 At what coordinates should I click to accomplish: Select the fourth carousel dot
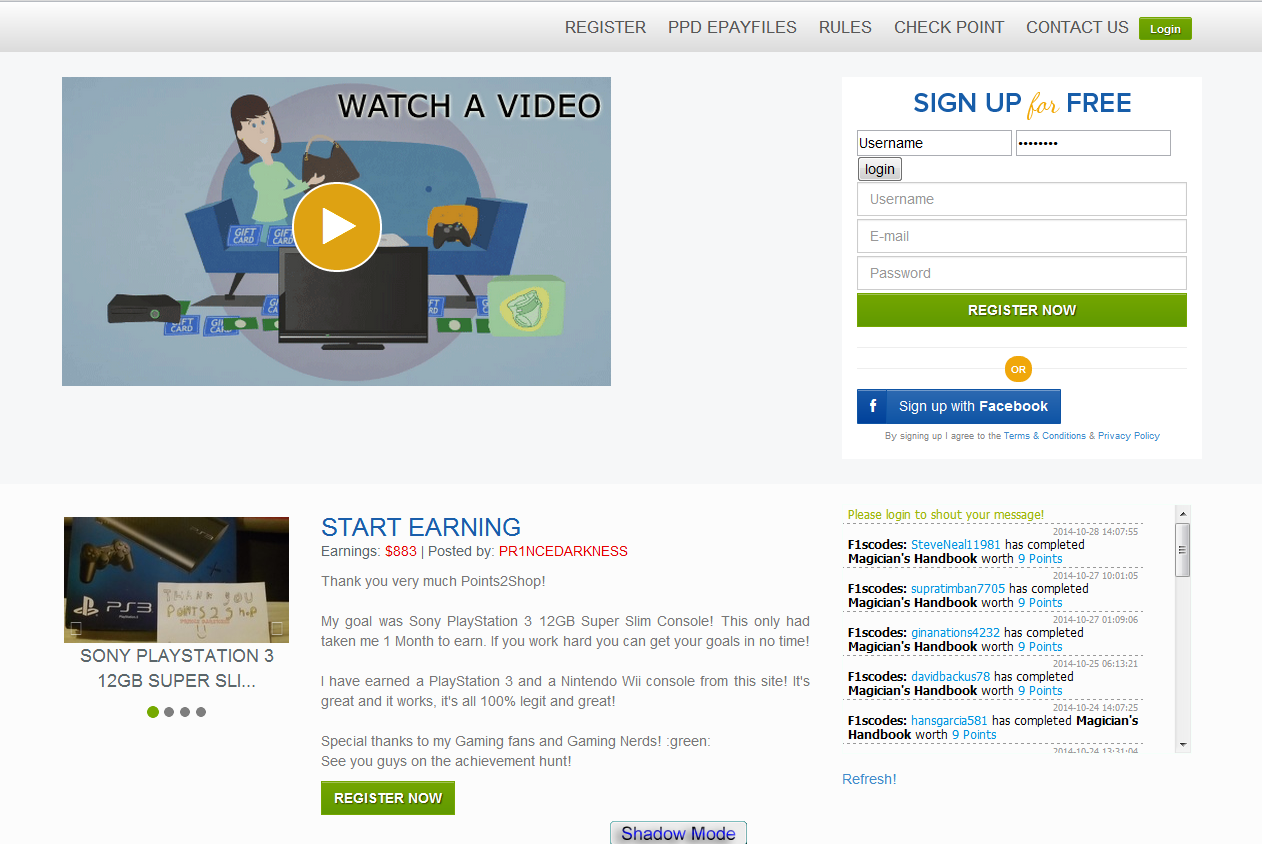pyautogui.click(x=201, y=712)
